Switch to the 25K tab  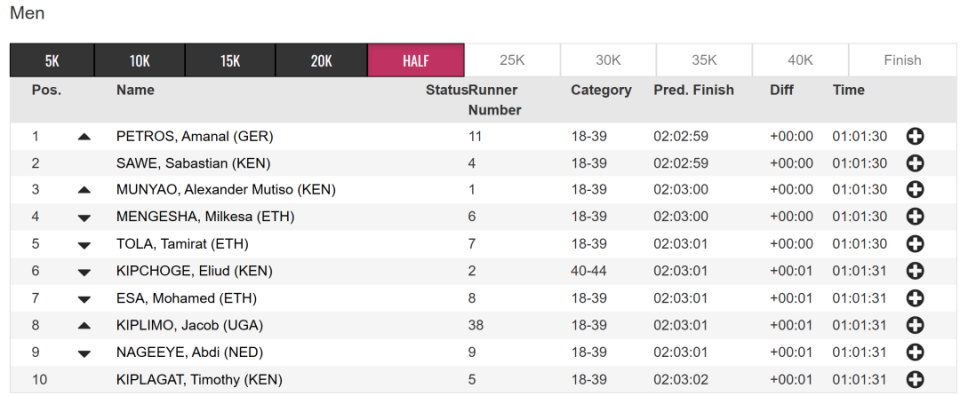pos(512,60)
